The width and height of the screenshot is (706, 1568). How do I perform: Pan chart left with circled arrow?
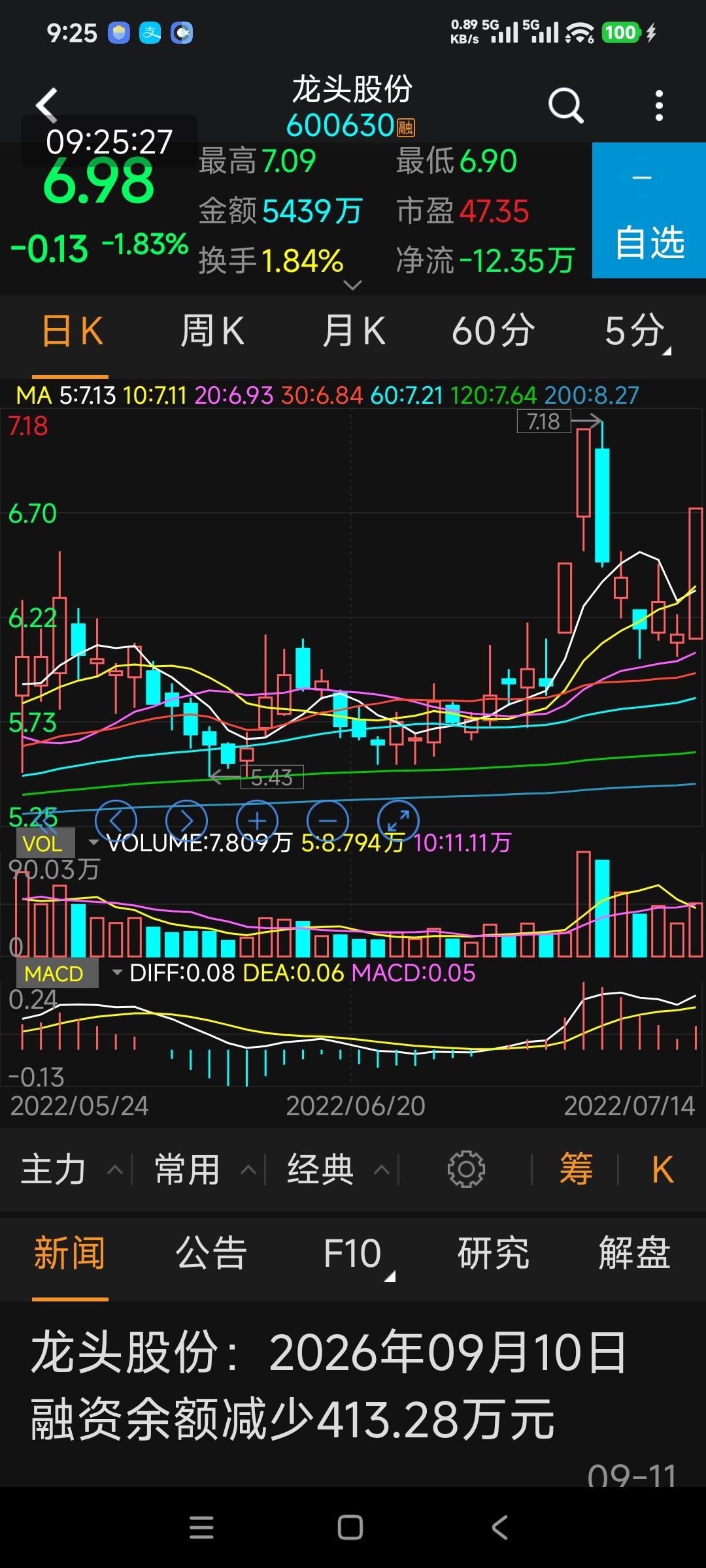click(x=116, y=821)
